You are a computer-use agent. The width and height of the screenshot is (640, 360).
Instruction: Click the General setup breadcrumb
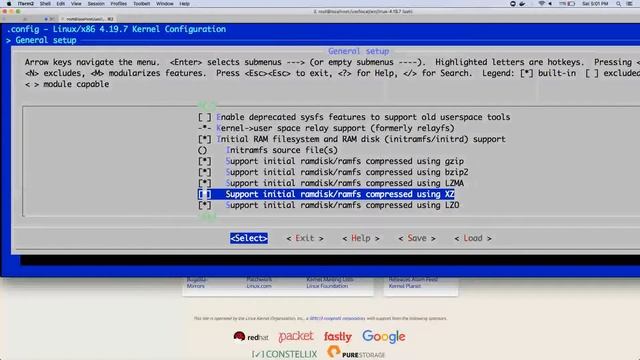(46, 40)
